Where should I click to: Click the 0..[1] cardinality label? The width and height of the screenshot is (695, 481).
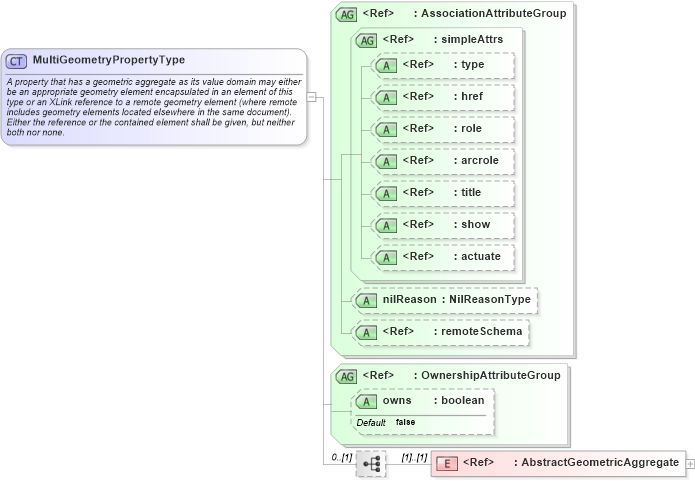click(x=342, y=457)
